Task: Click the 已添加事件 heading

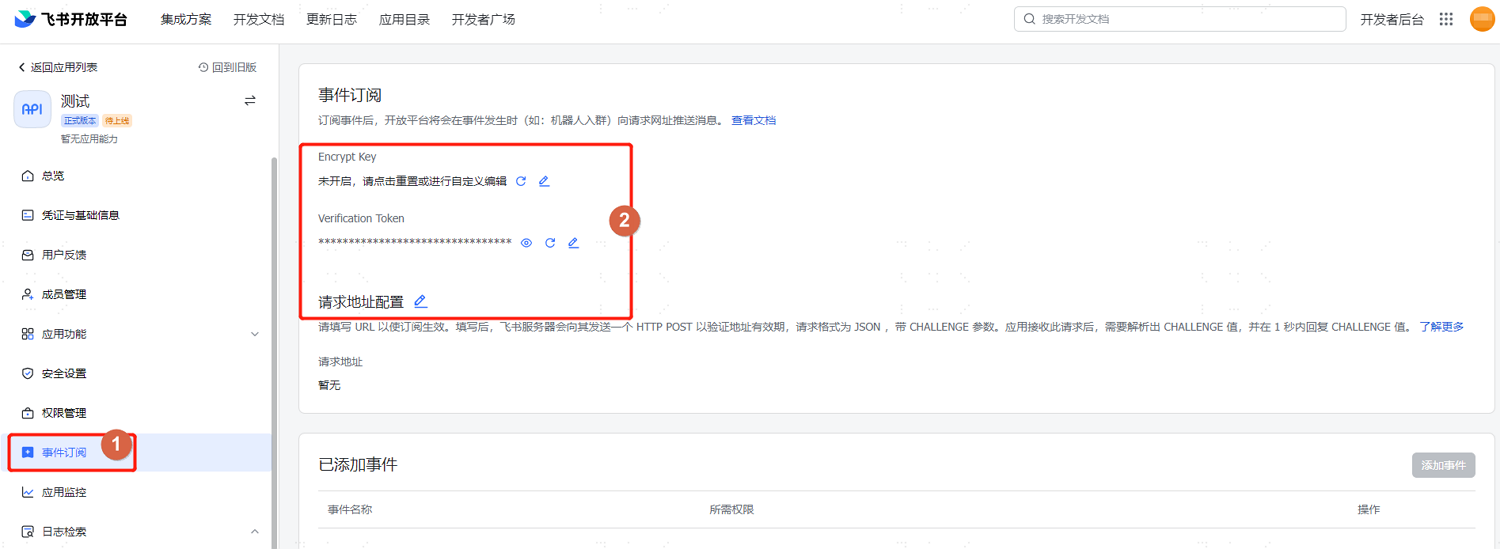Action: click(x=358, y=465)
